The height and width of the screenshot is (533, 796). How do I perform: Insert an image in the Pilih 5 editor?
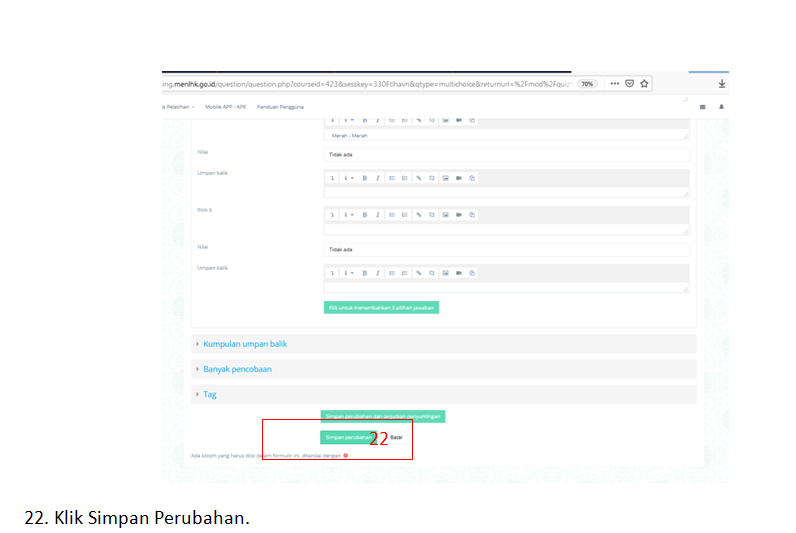[x=445, y=214]
